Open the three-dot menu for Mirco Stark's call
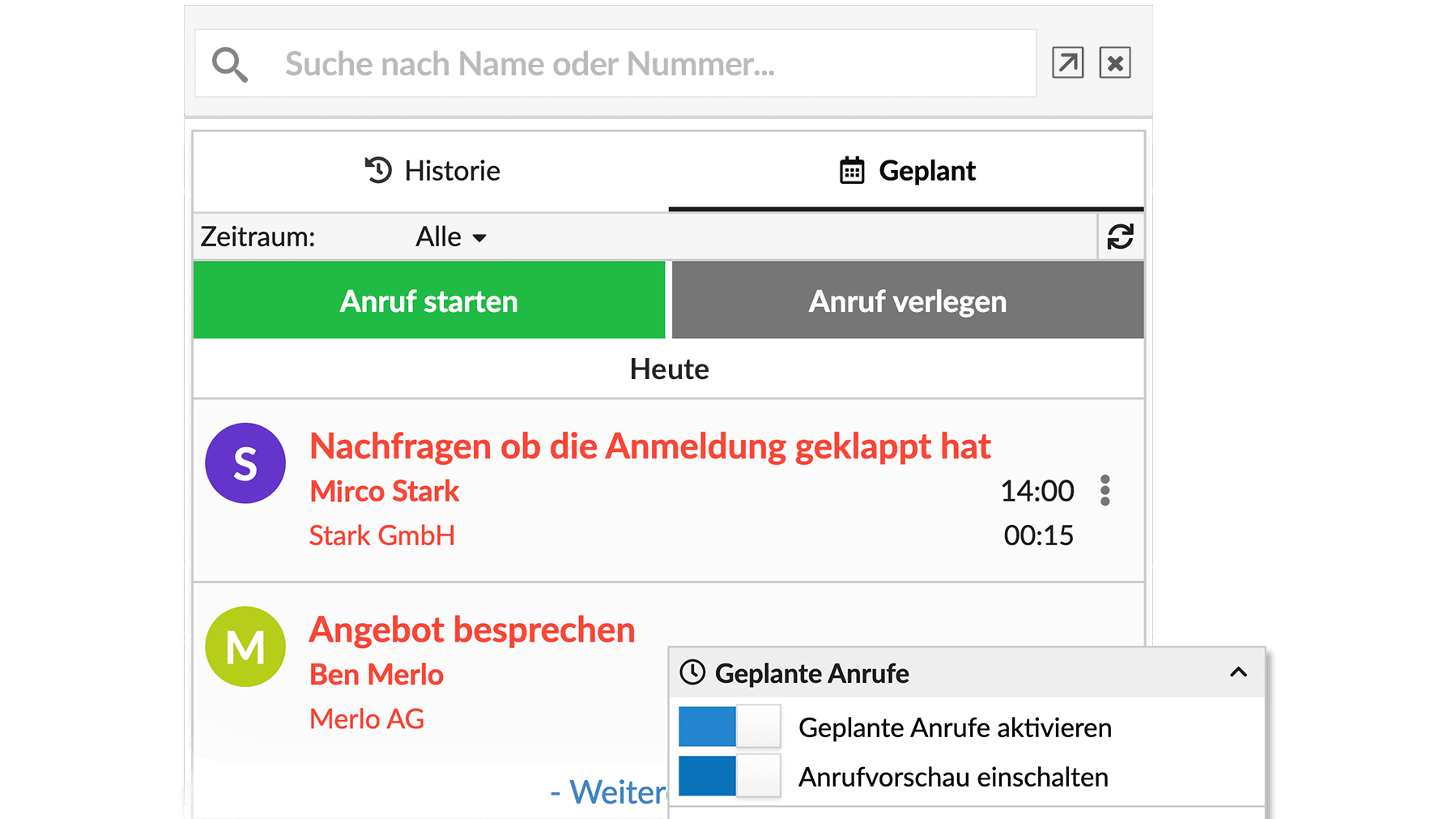Viewport: 1456px width, 819px height. pyautogui.click(x=1105, y=490)
